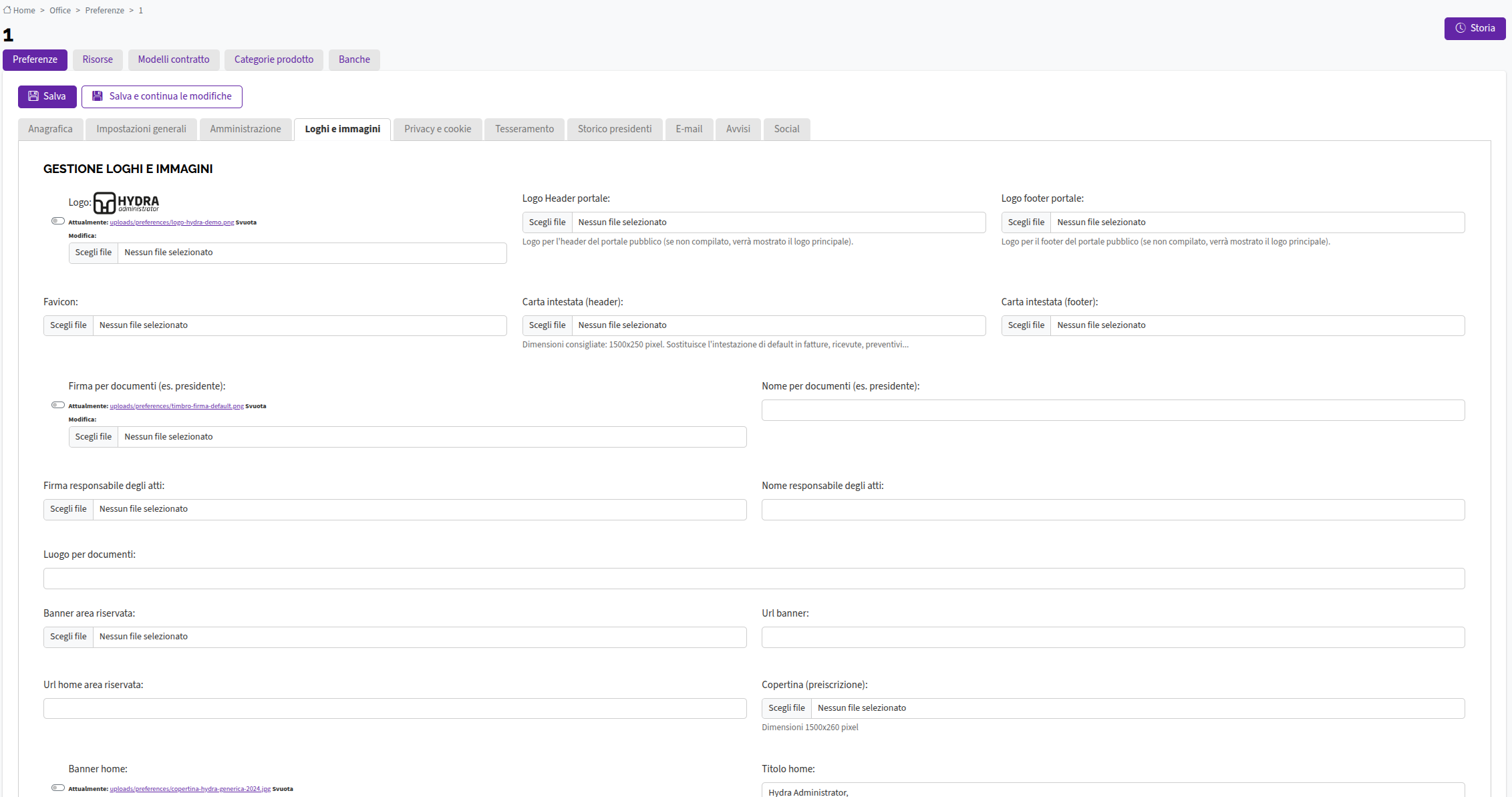Go to Office in breadcrumb
Screen dimensions: 1512x797
point(60,10)
